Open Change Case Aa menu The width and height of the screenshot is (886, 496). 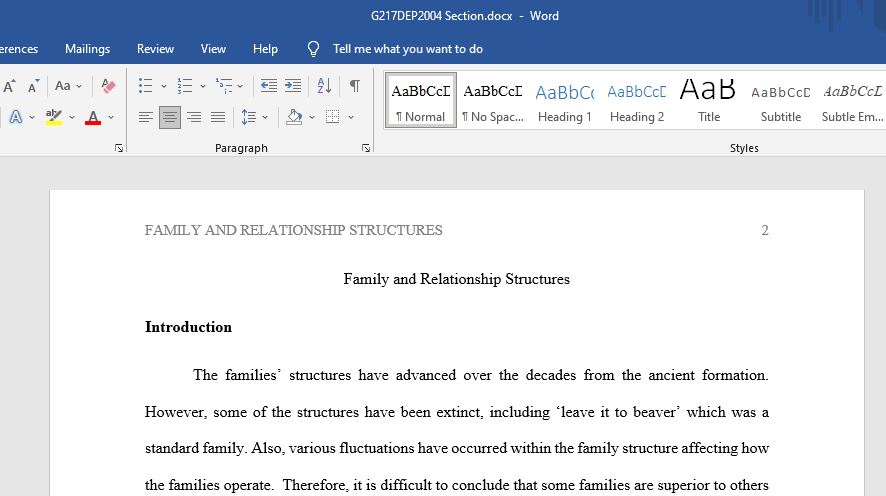tap(68, 86)
